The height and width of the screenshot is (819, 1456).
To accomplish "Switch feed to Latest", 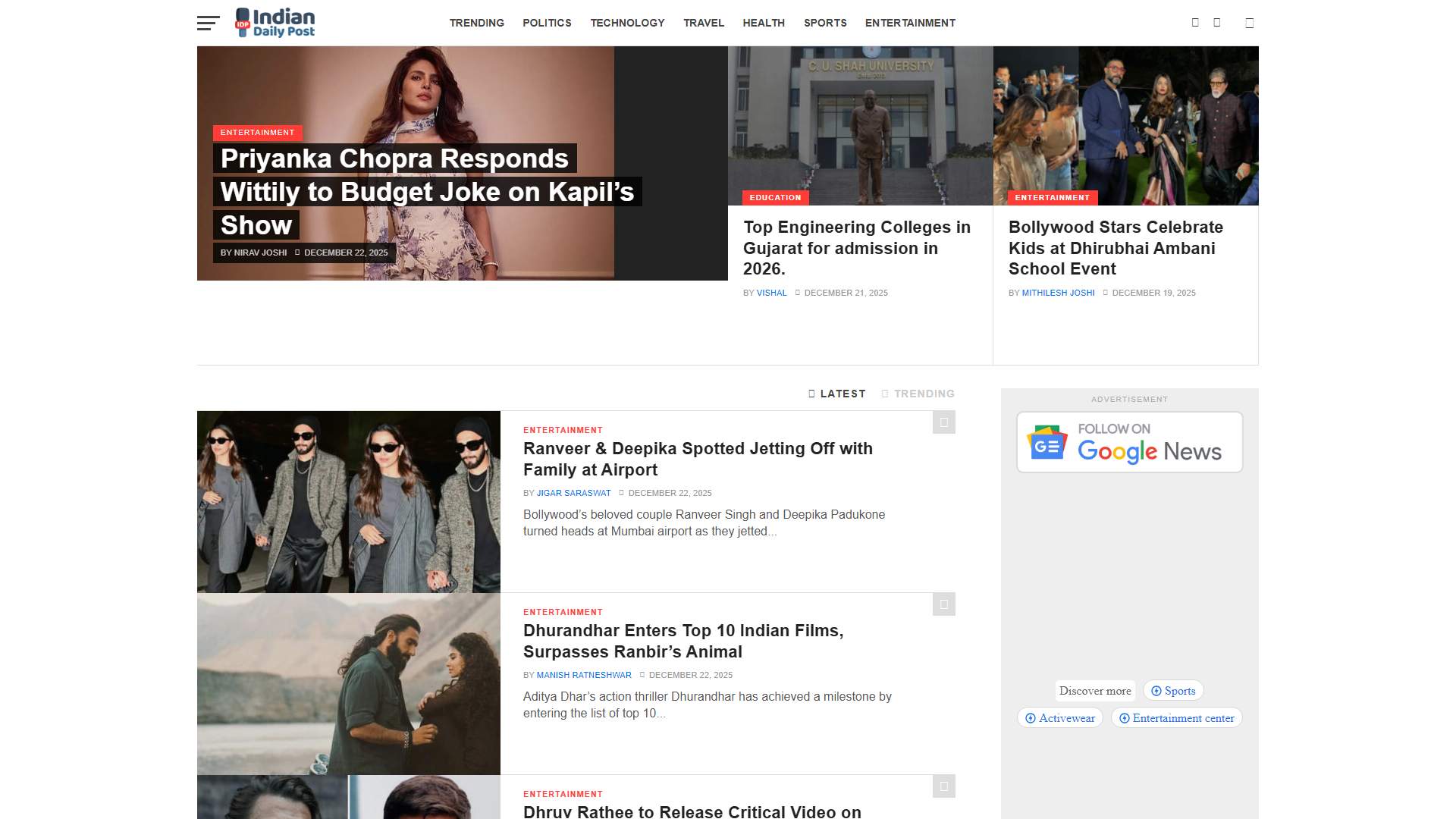I will pos(837,394).
